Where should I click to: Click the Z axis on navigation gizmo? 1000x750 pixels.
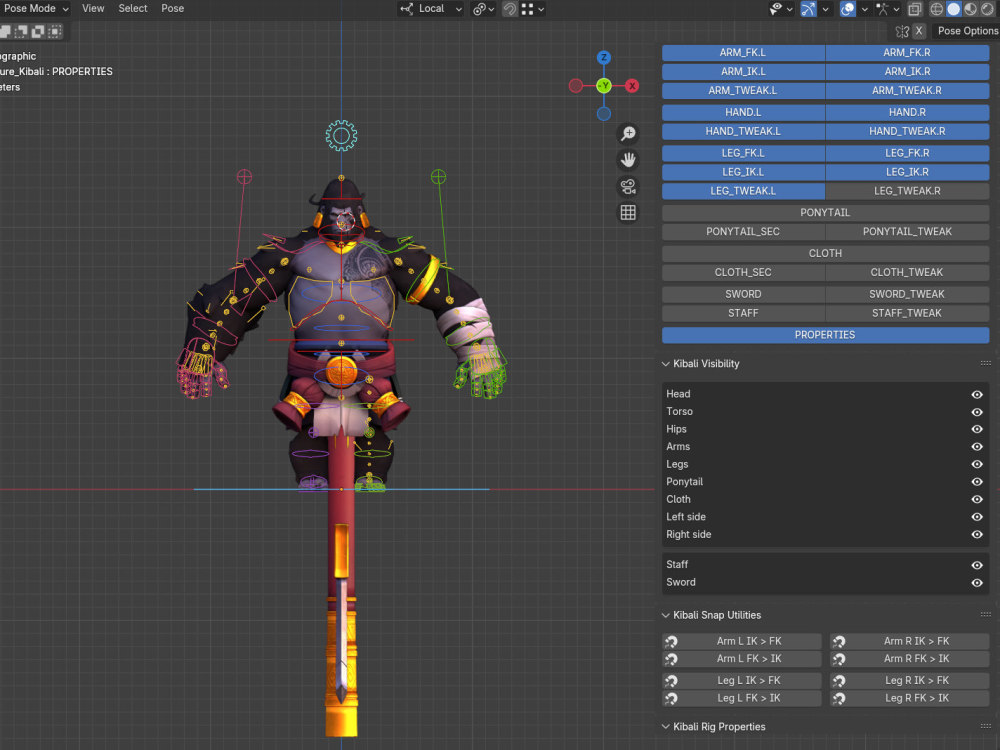(x=603, y=57)
